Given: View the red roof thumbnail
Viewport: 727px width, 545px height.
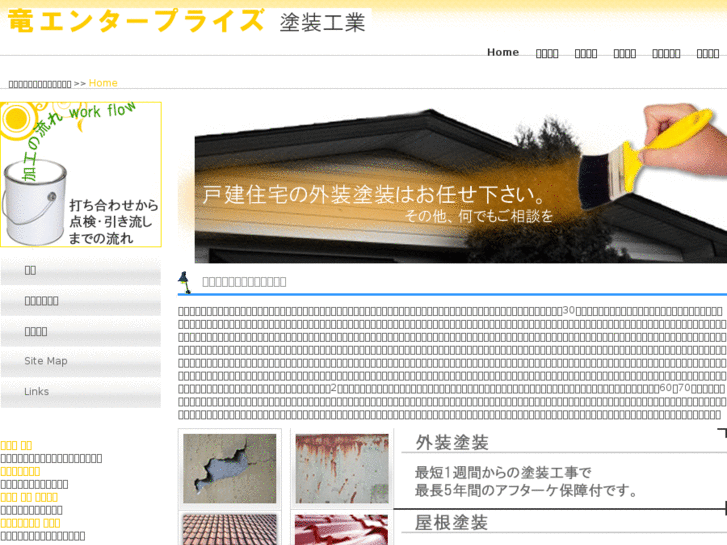Looking at the screenshot, I should (342, 529).
